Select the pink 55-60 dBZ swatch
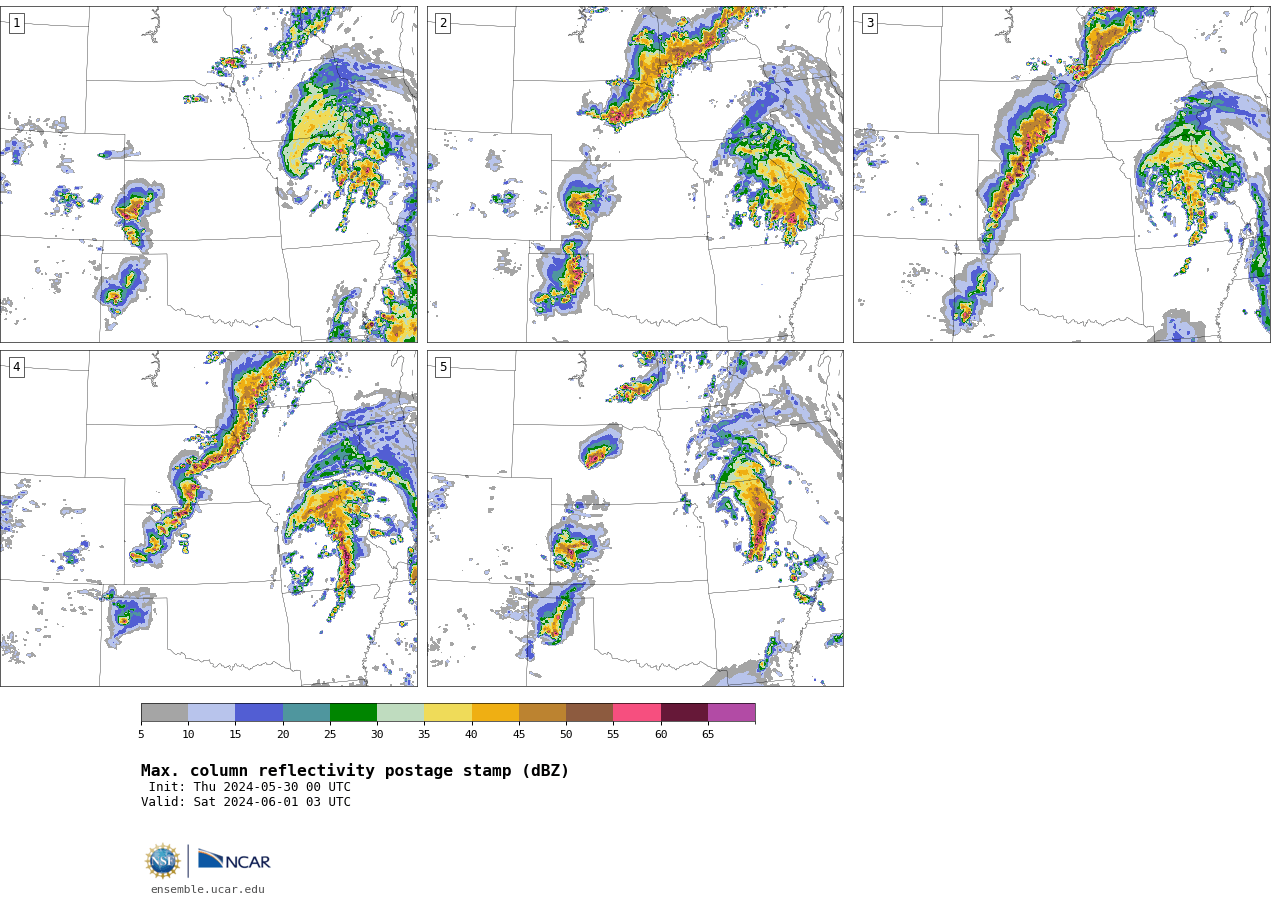1280x901 pixels. pos(637,713)
